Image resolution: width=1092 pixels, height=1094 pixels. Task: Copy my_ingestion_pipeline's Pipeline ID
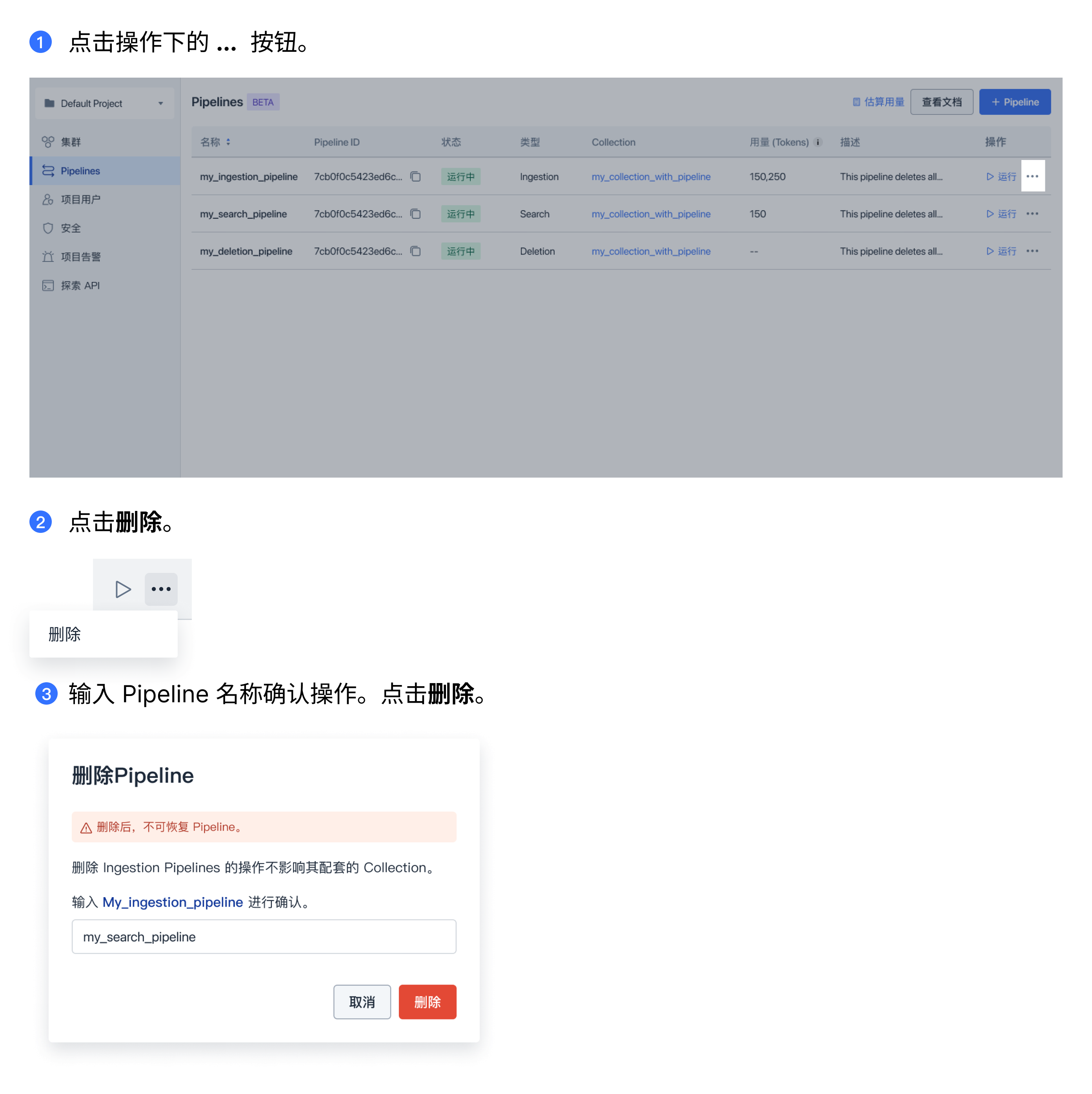pos(416,177)
